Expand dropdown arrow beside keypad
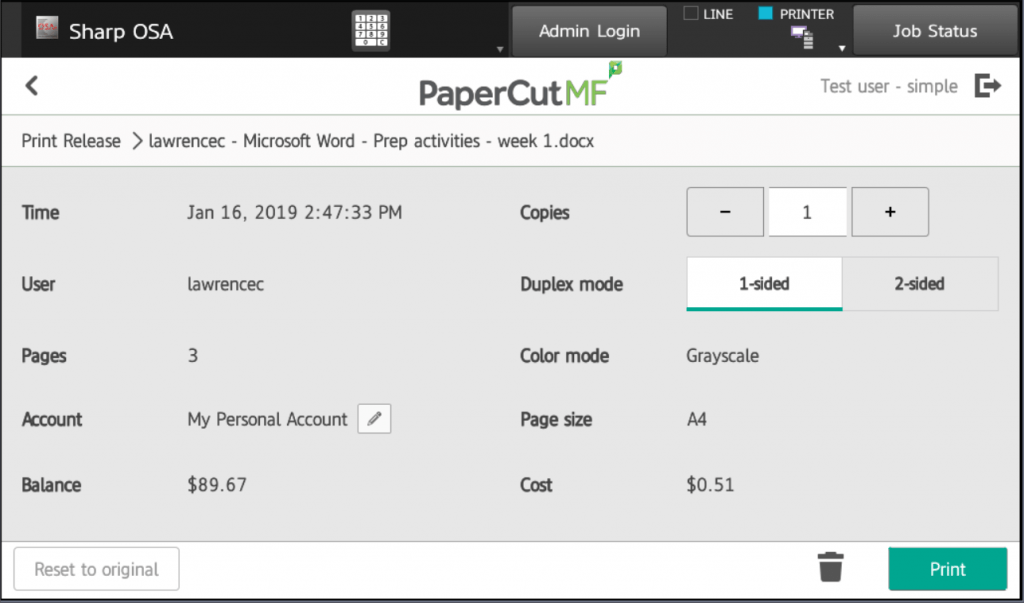1024x603 pixels. [500, 49]
